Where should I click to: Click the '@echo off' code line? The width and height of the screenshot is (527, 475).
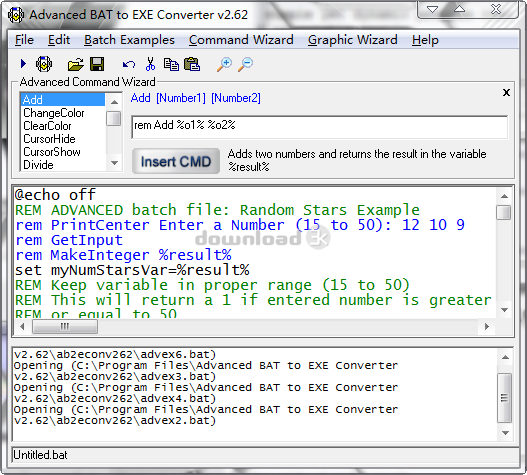(55, 195)
